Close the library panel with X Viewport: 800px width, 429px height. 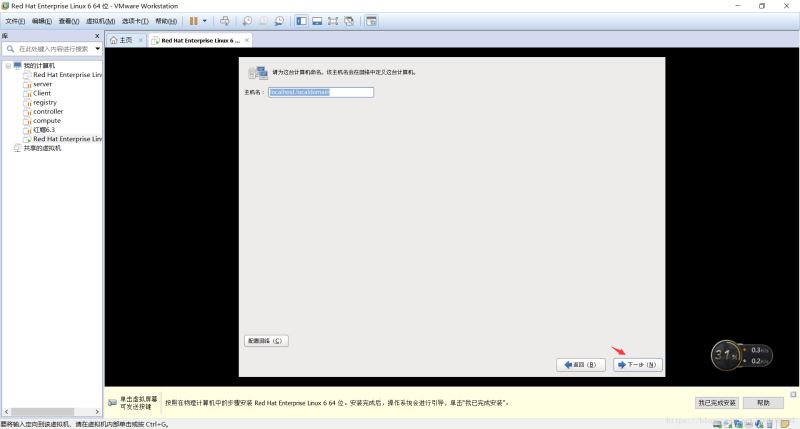pos(97,36)
